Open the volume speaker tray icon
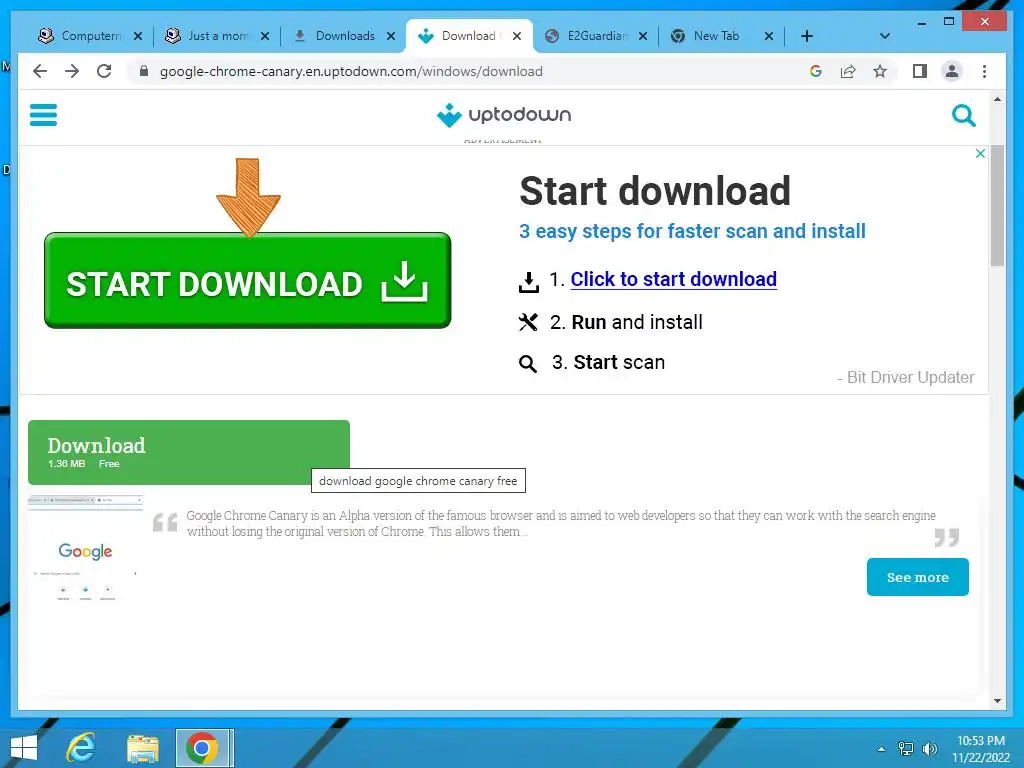This screenshot has width=1024, height=768. point(930,748)
